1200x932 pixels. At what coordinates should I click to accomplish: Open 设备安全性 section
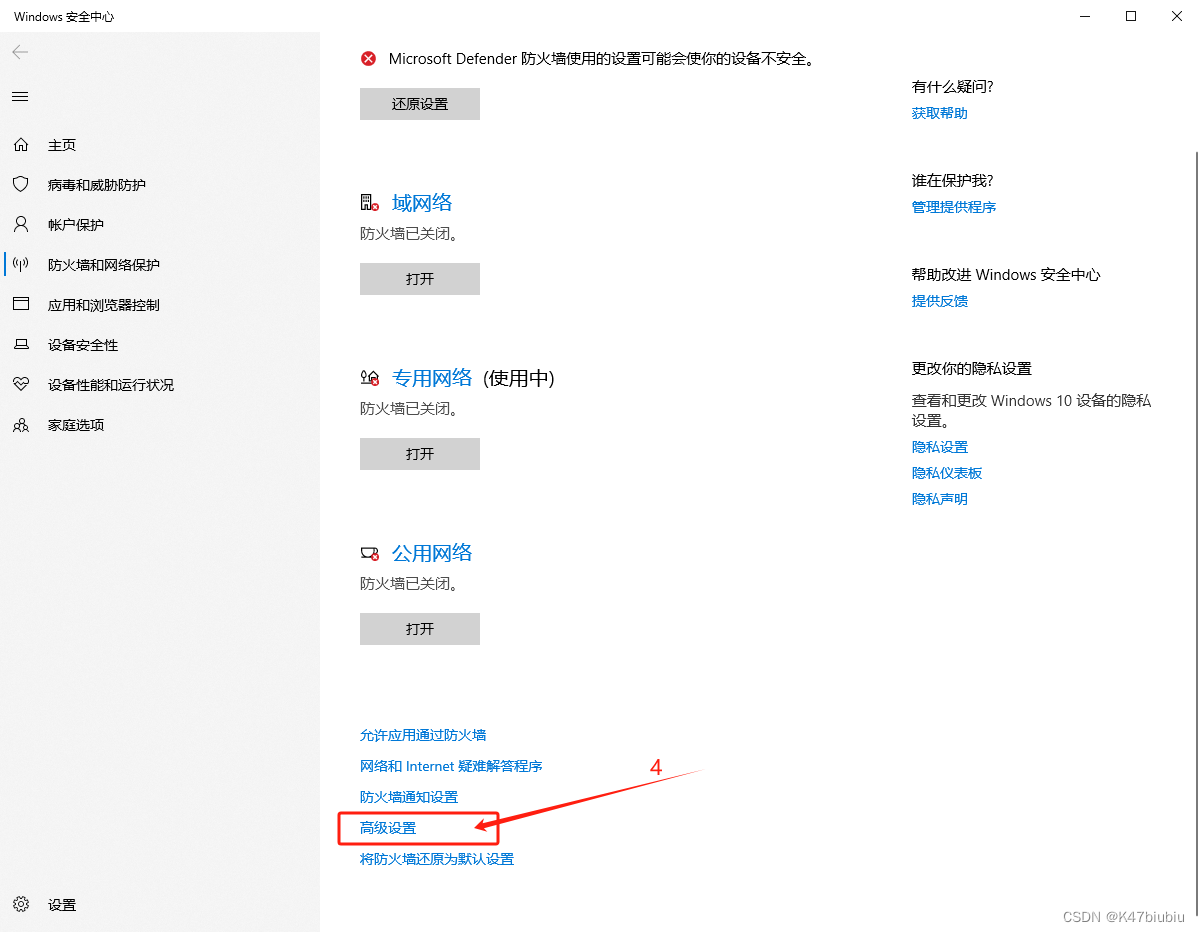pyautogui.click(x=83, y=345)
